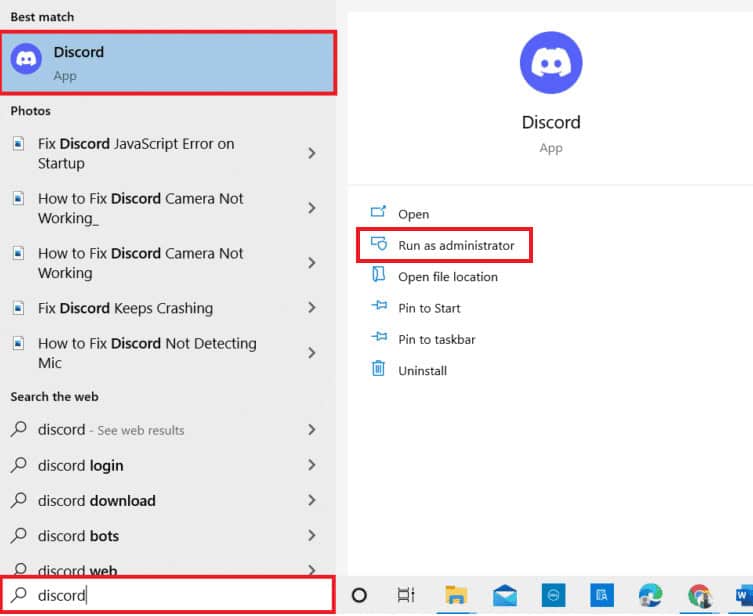
Task: Click the Dell app icon in taskbar
Action: (553, 595)
